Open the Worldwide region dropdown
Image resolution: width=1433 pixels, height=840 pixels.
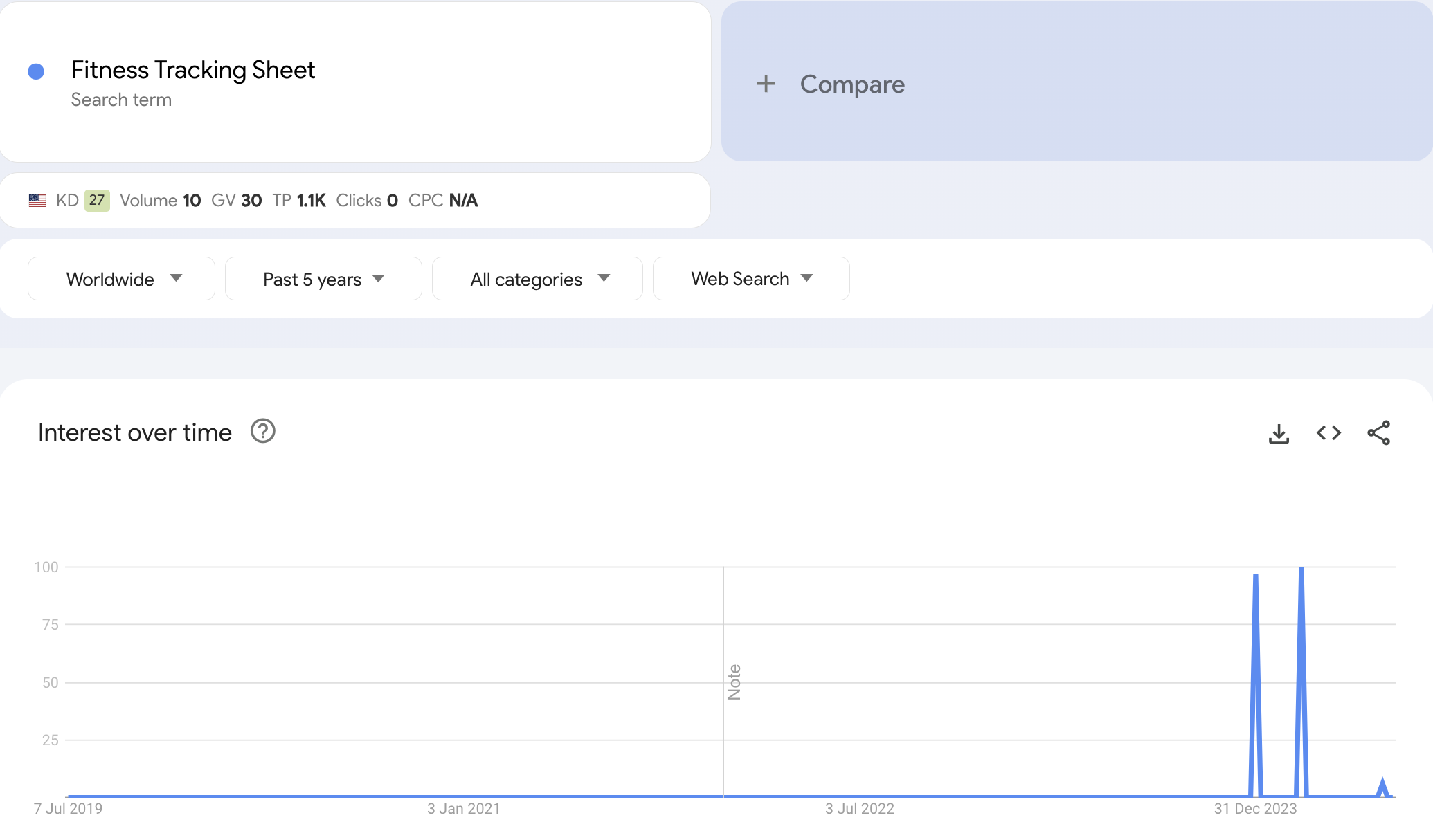pyautogui.click(x=121, y=279)
